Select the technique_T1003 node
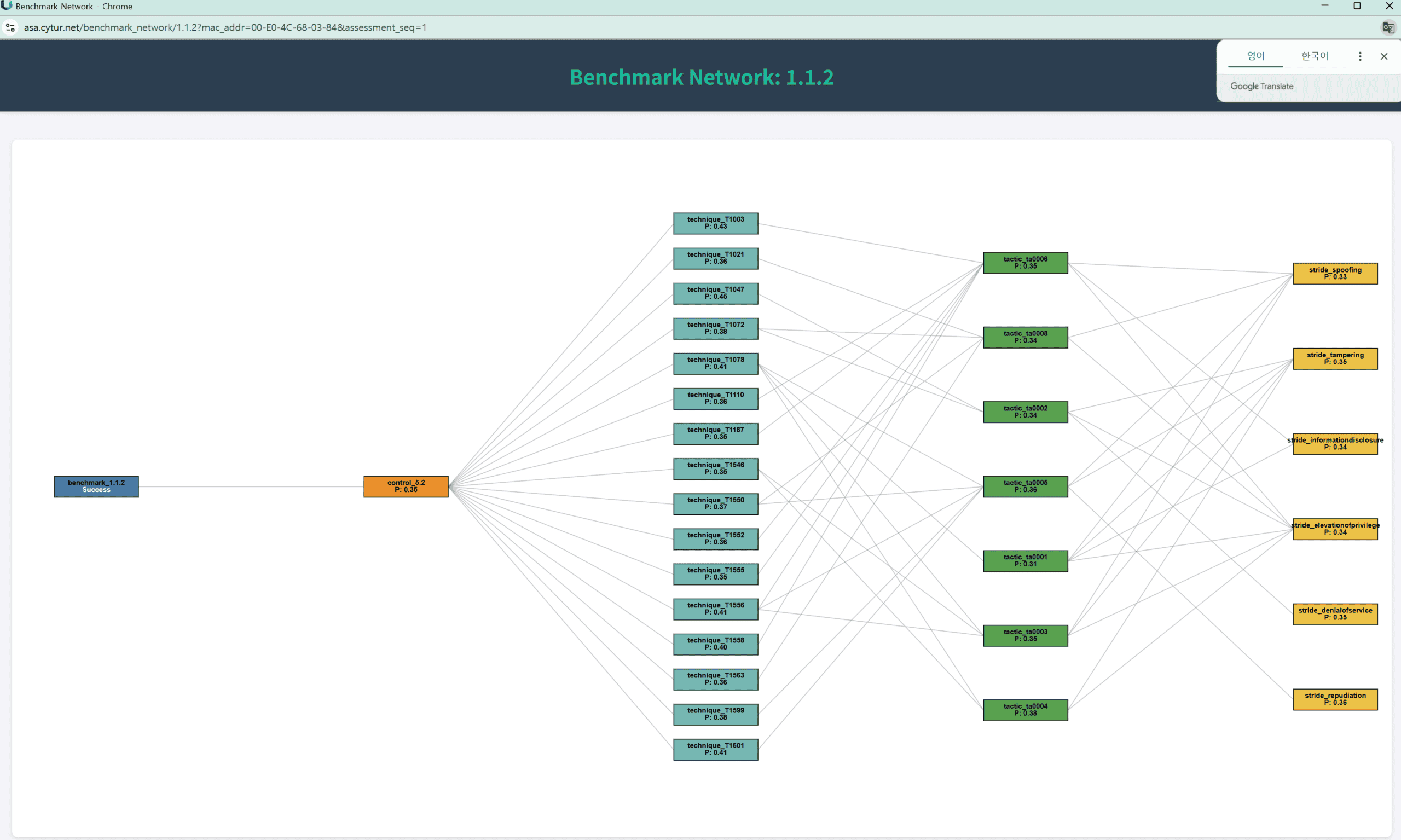The height and width of the screenshot is (840, 1401). coord(715,223)
